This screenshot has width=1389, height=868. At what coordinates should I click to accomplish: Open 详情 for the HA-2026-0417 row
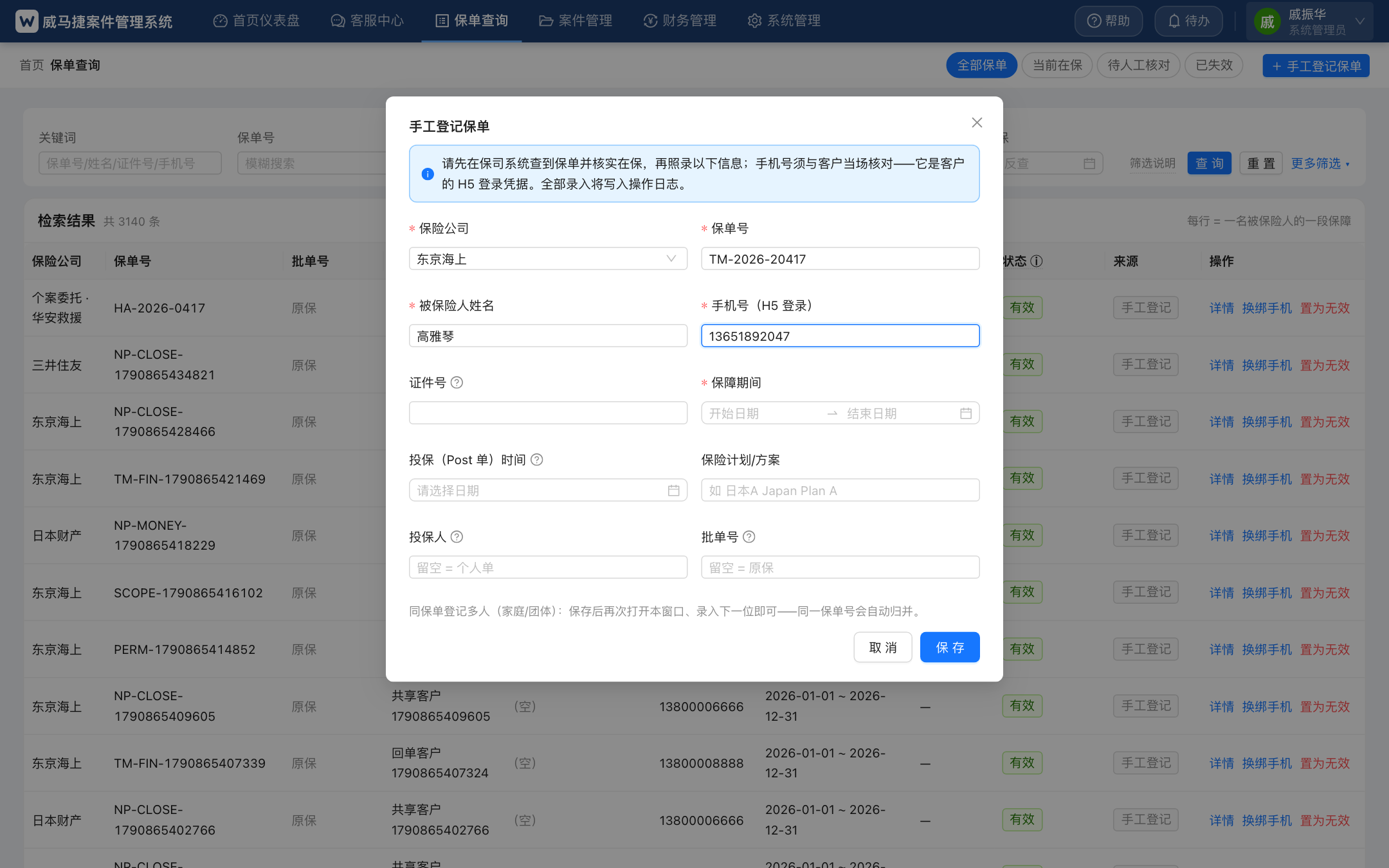1221,308
